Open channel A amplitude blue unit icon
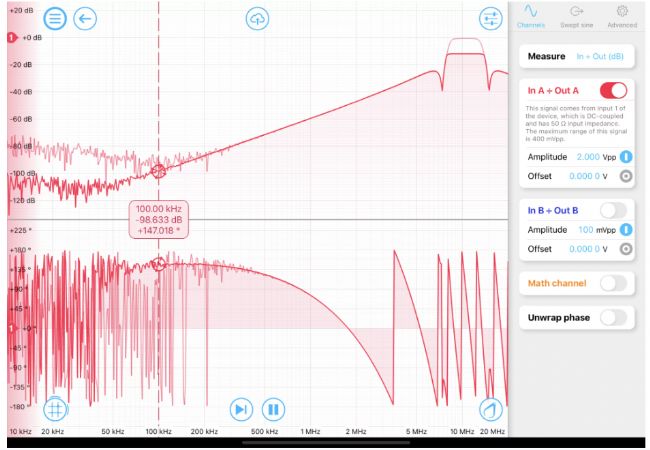 point(626,157)
